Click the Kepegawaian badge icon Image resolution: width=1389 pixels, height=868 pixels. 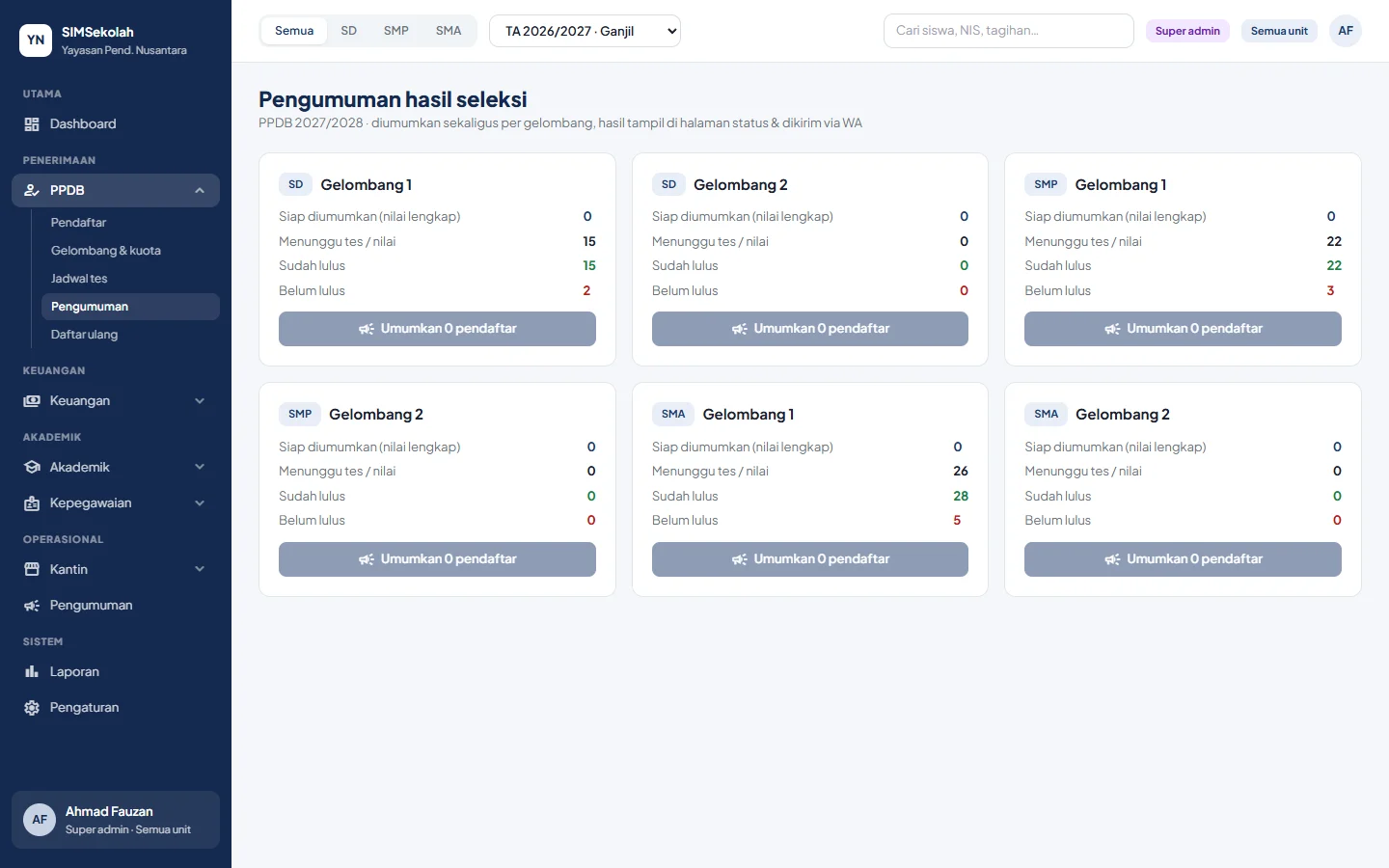pos(32,503)
